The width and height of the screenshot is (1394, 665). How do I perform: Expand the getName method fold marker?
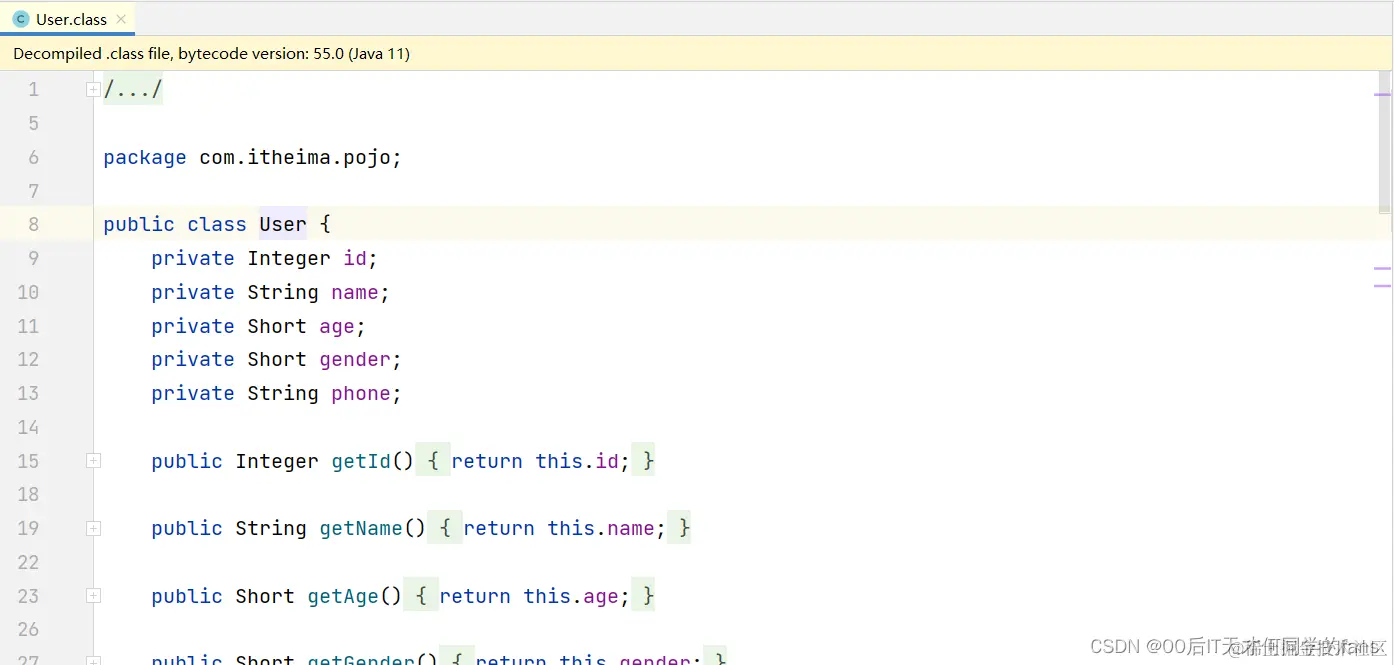pyautogui.click(x=93, y=528)
